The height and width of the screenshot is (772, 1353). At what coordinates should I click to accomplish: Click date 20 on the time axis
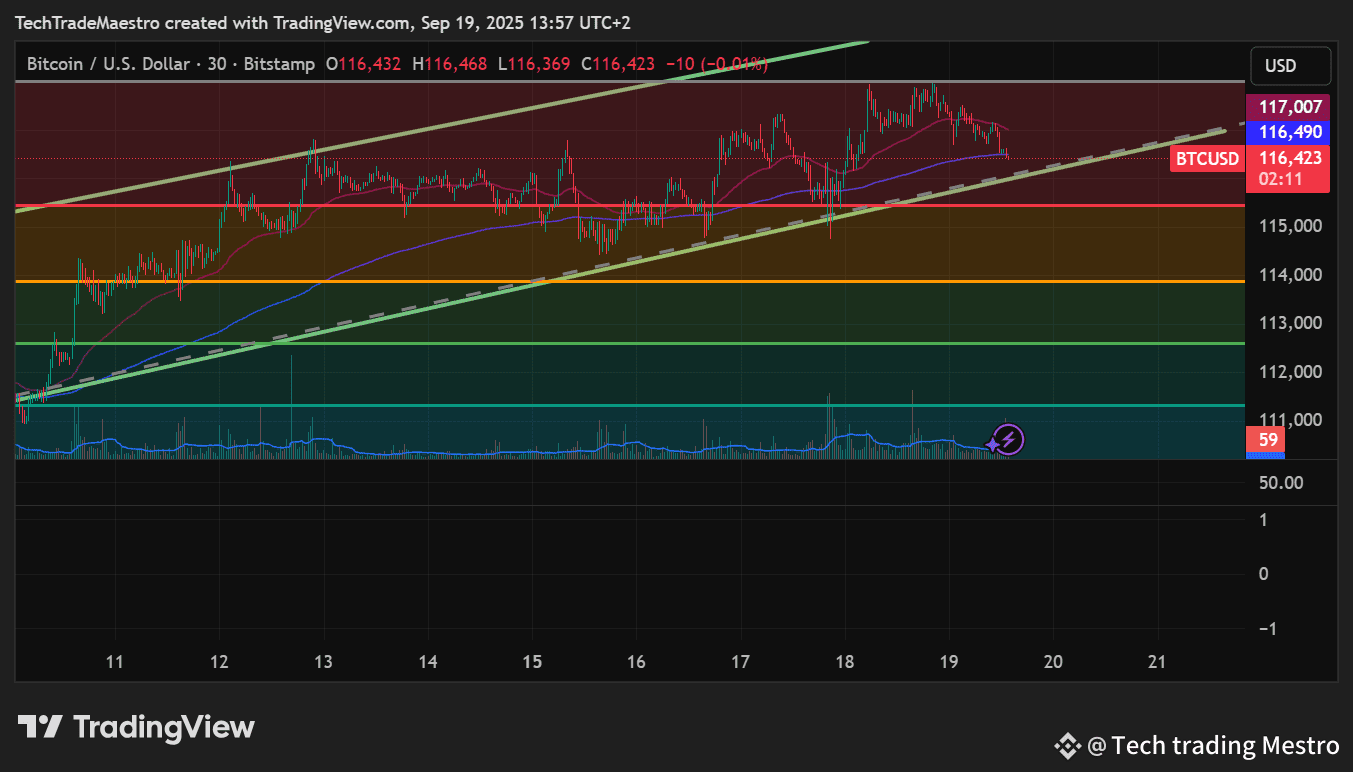click(x=1053, y=662)
